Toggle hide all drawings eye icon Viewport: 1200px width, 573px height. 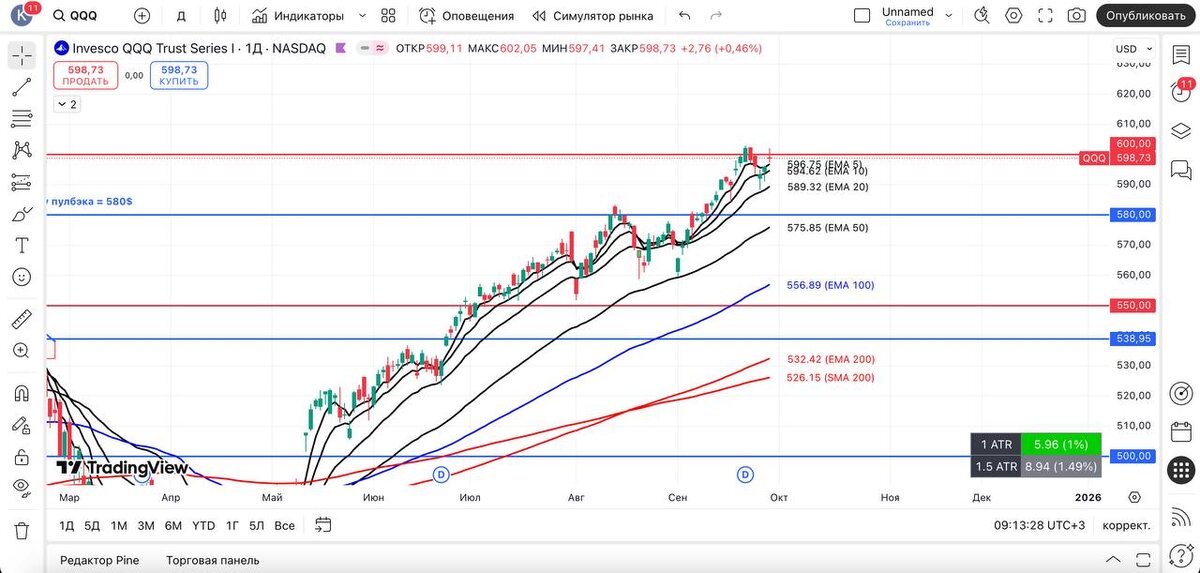point(22,488)
